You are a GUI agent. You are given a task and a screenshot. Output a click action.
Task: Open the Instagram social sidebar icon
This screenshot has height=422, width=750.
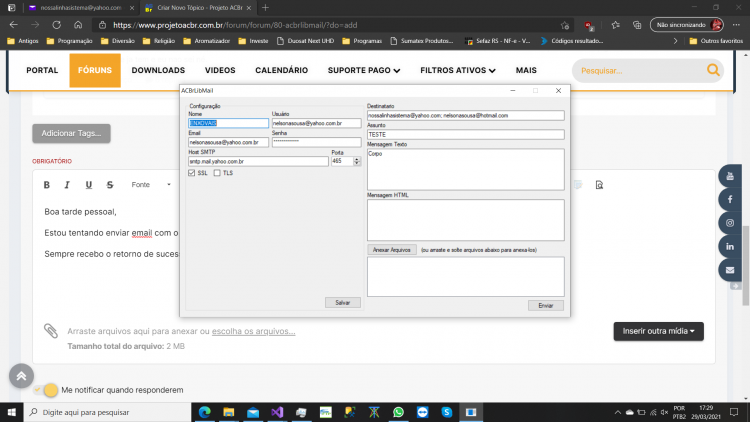(729, 223)
